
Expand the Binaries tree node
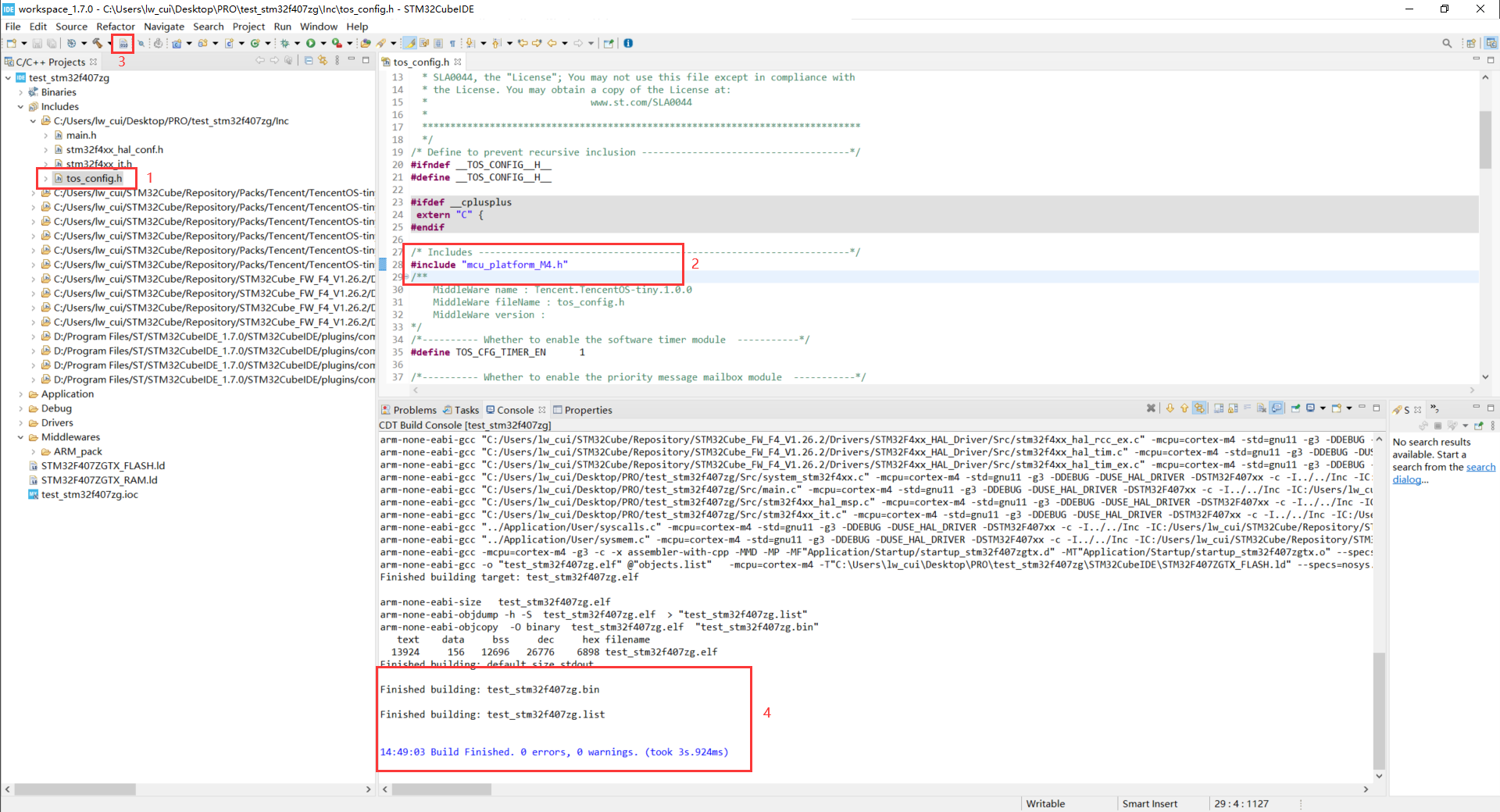[20, 92]
